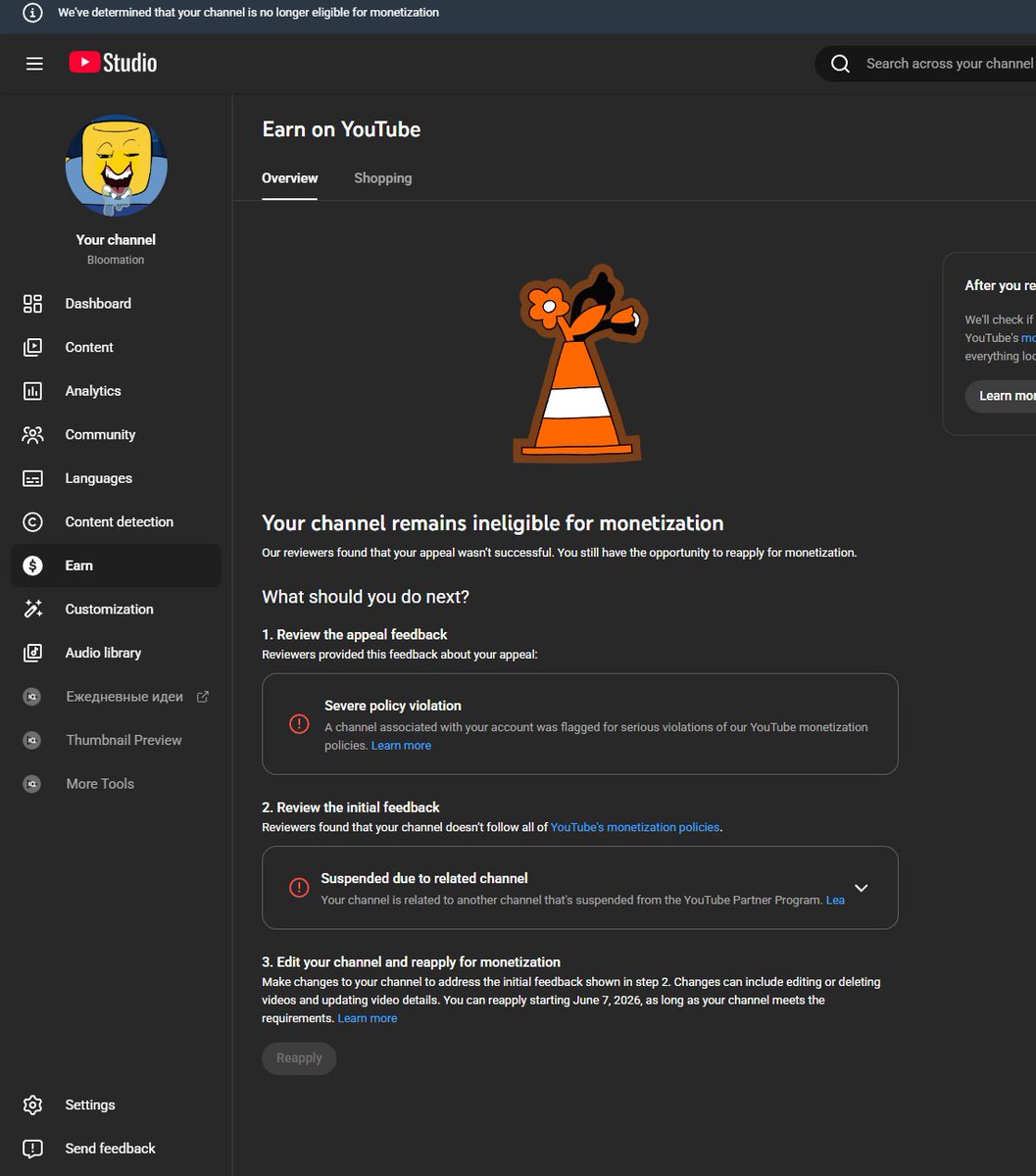Open YouTube's monetization policies link
Screen dimensions: 1036x1176
[x=635, y=827]
